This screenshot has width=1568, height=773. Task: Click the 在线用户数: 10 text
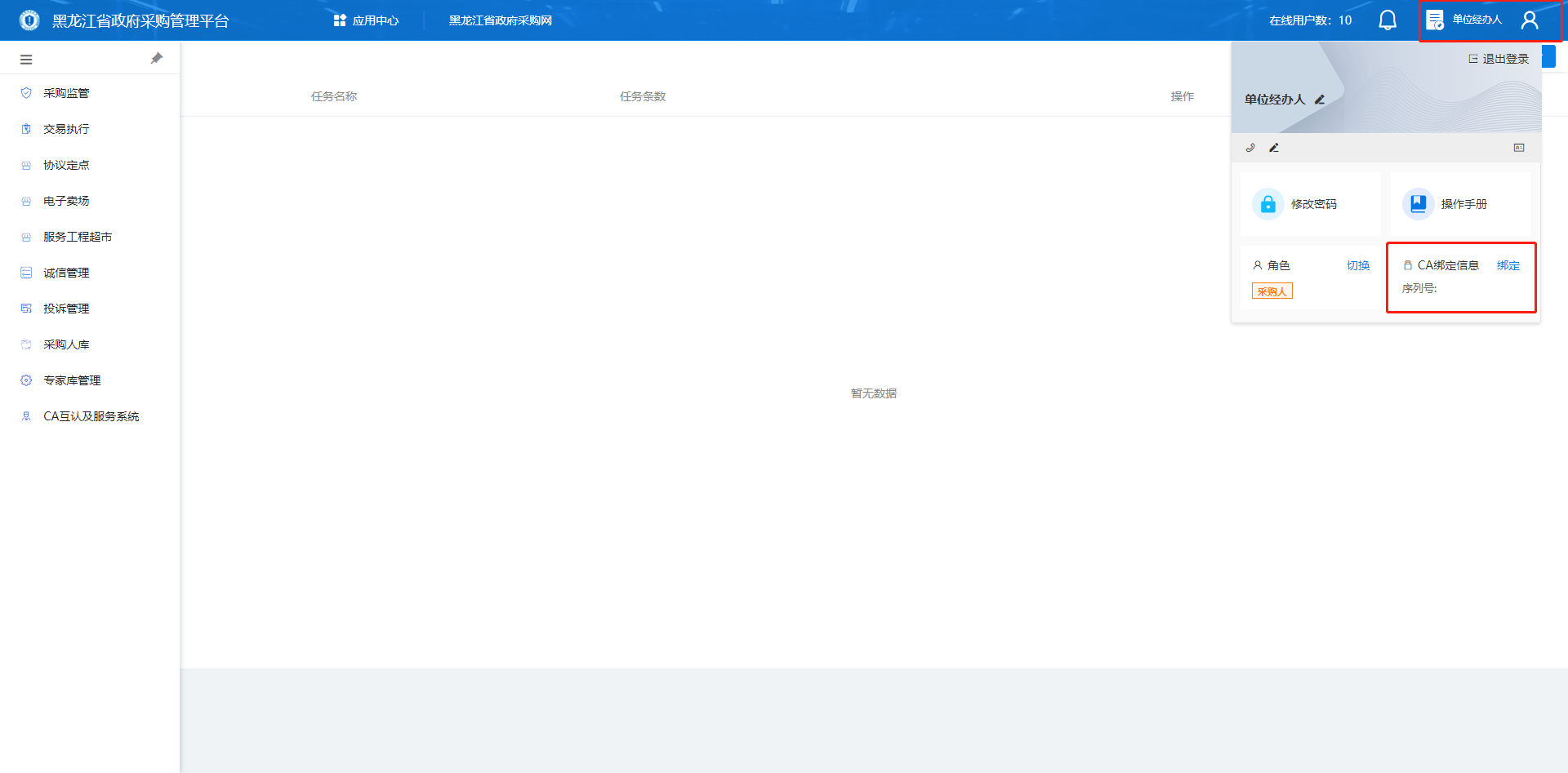[1311, 20]
